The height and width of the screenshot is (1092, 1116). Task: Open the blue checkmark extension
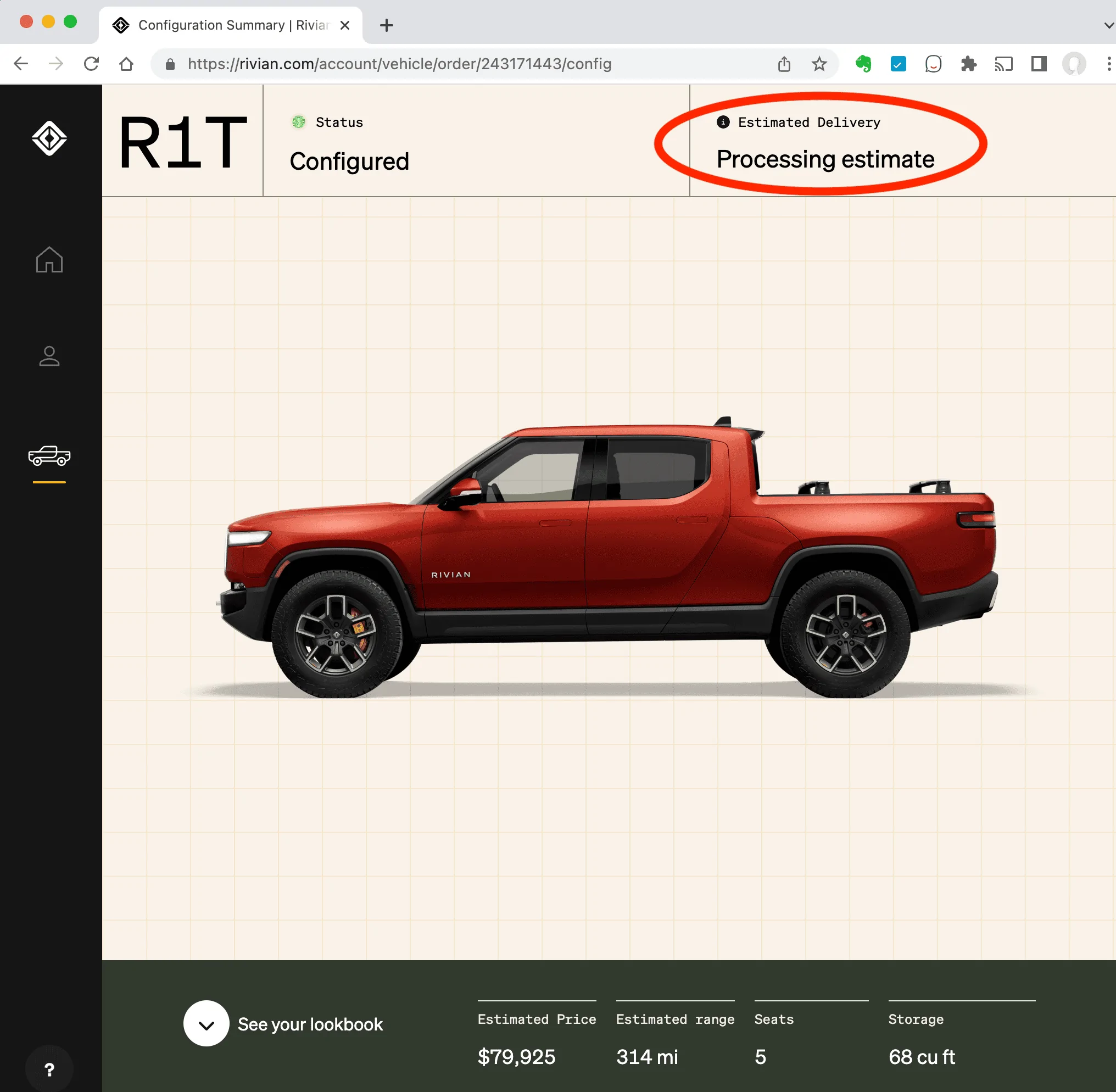coord(898,64)
